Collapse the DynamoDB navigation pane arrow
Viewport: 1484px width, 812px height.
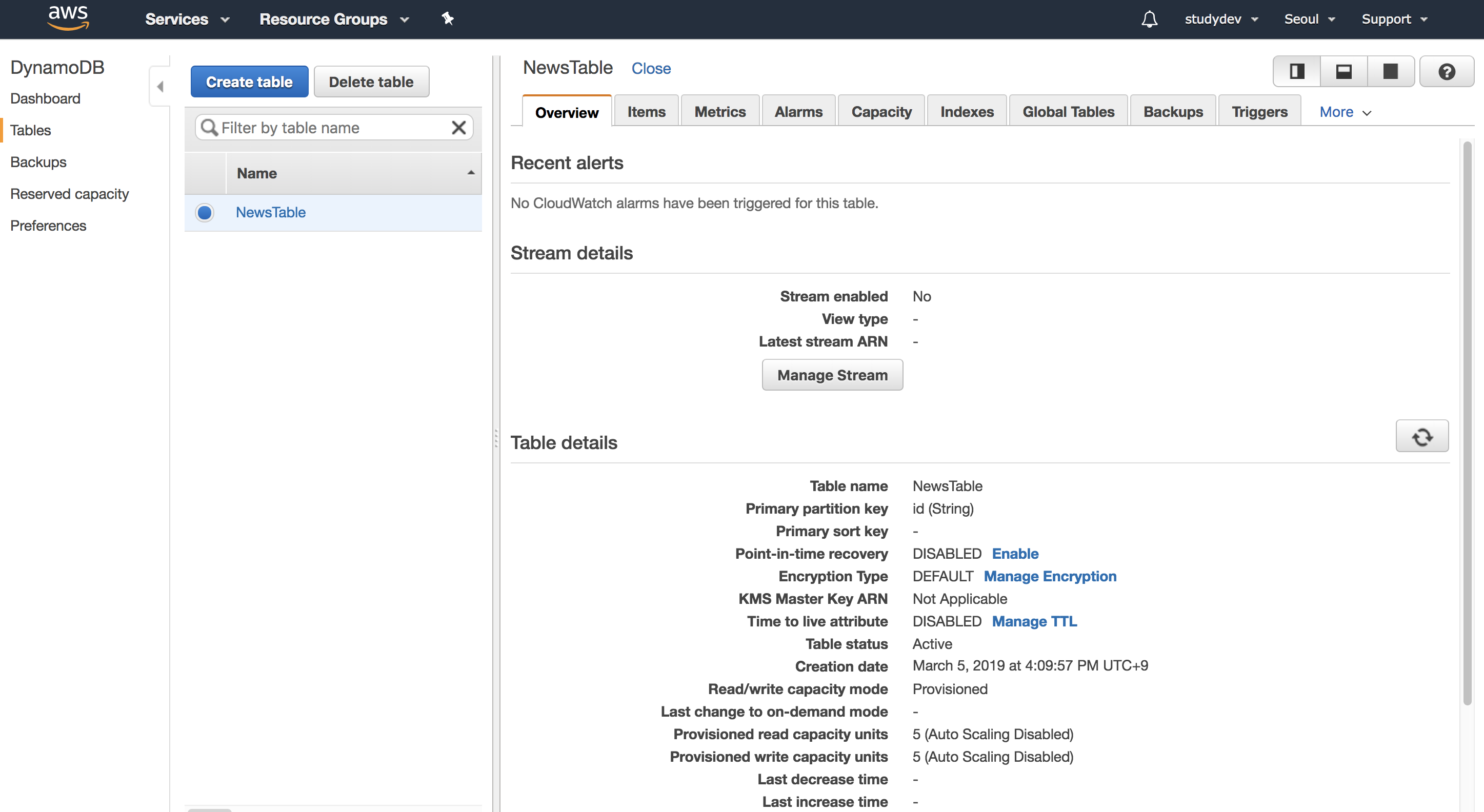(x=160, y=87)
